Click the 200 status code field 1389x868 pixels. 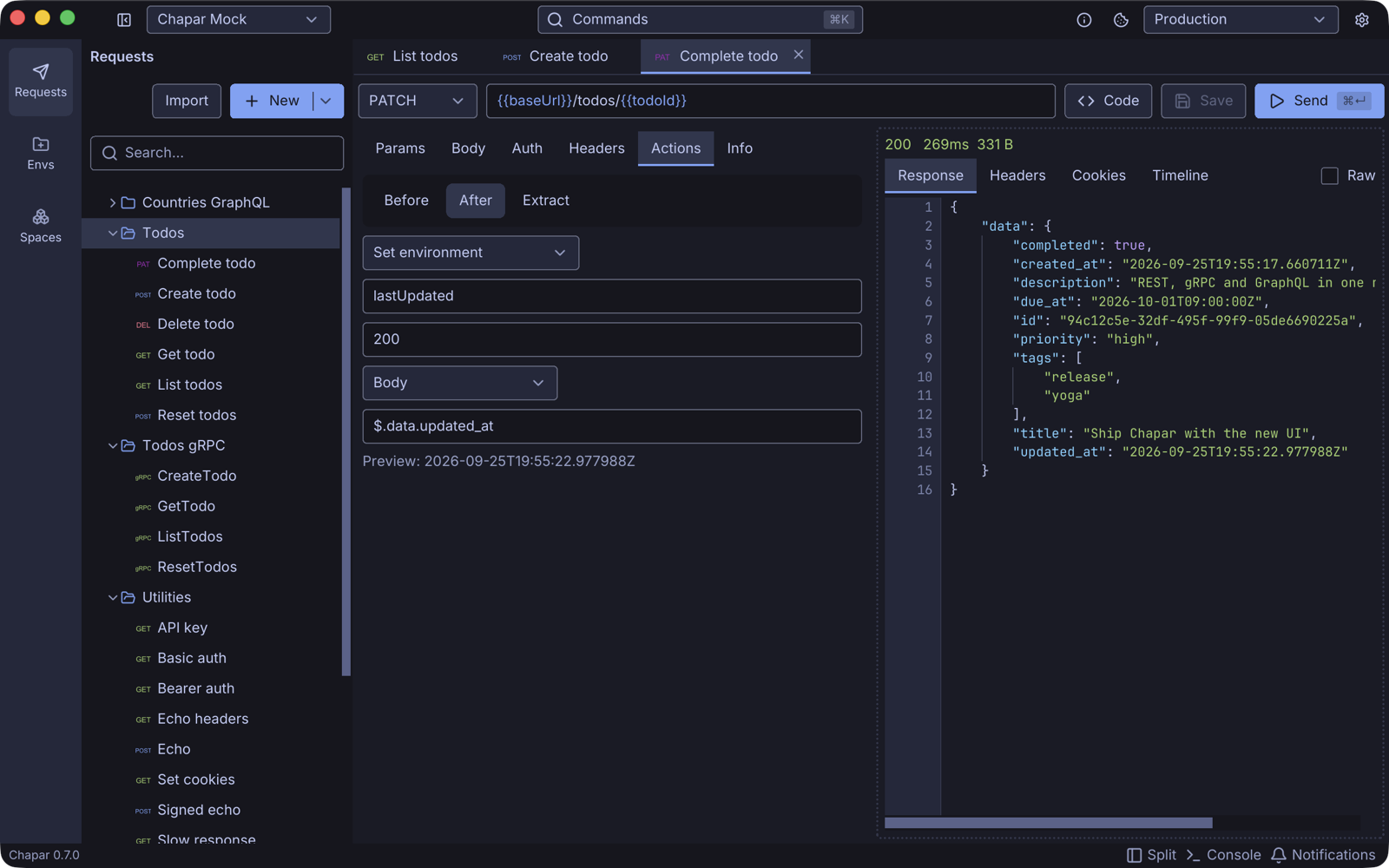[612, 339]
